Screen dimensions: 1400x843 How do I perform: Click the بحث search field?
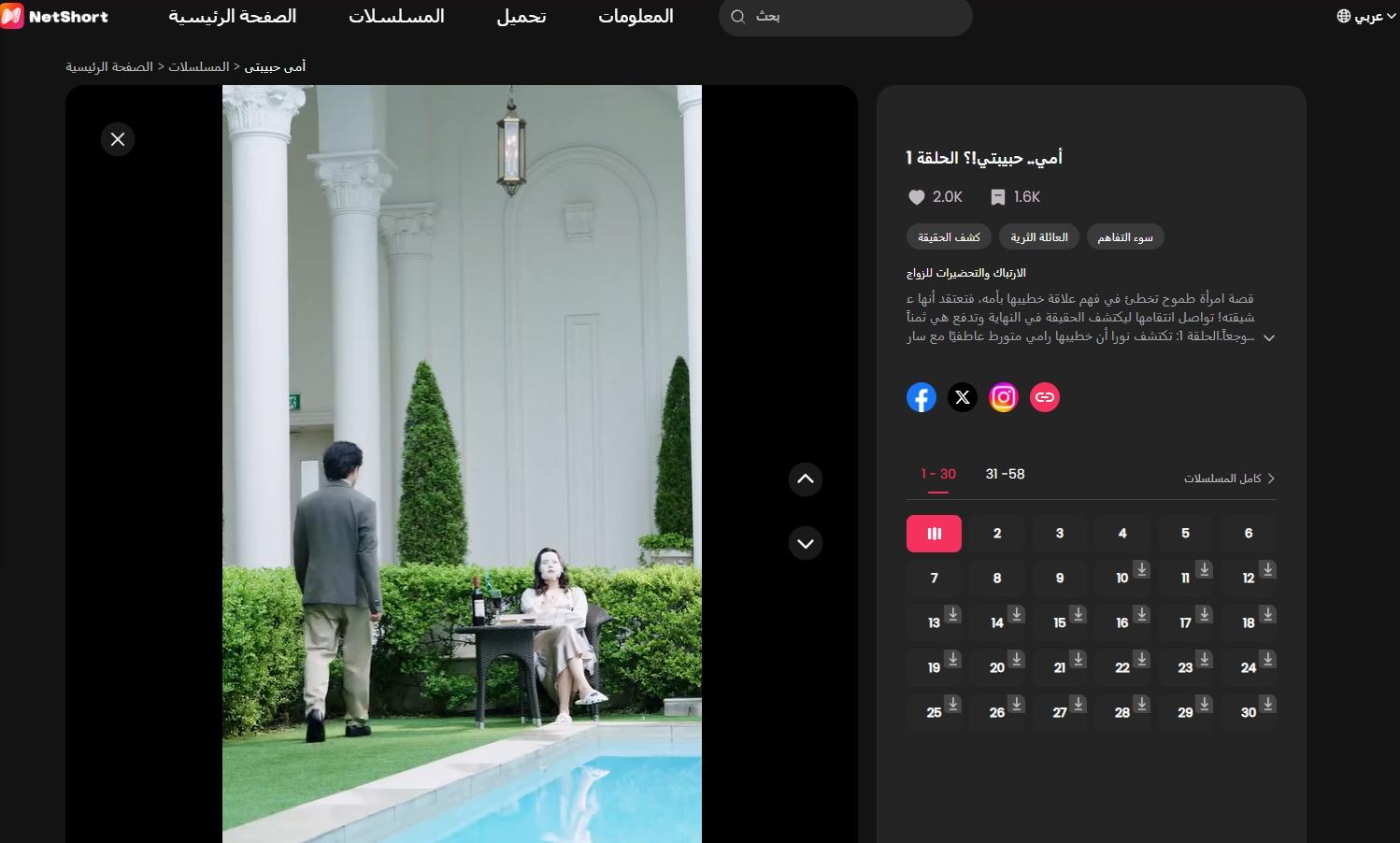(x=846, y=17)
